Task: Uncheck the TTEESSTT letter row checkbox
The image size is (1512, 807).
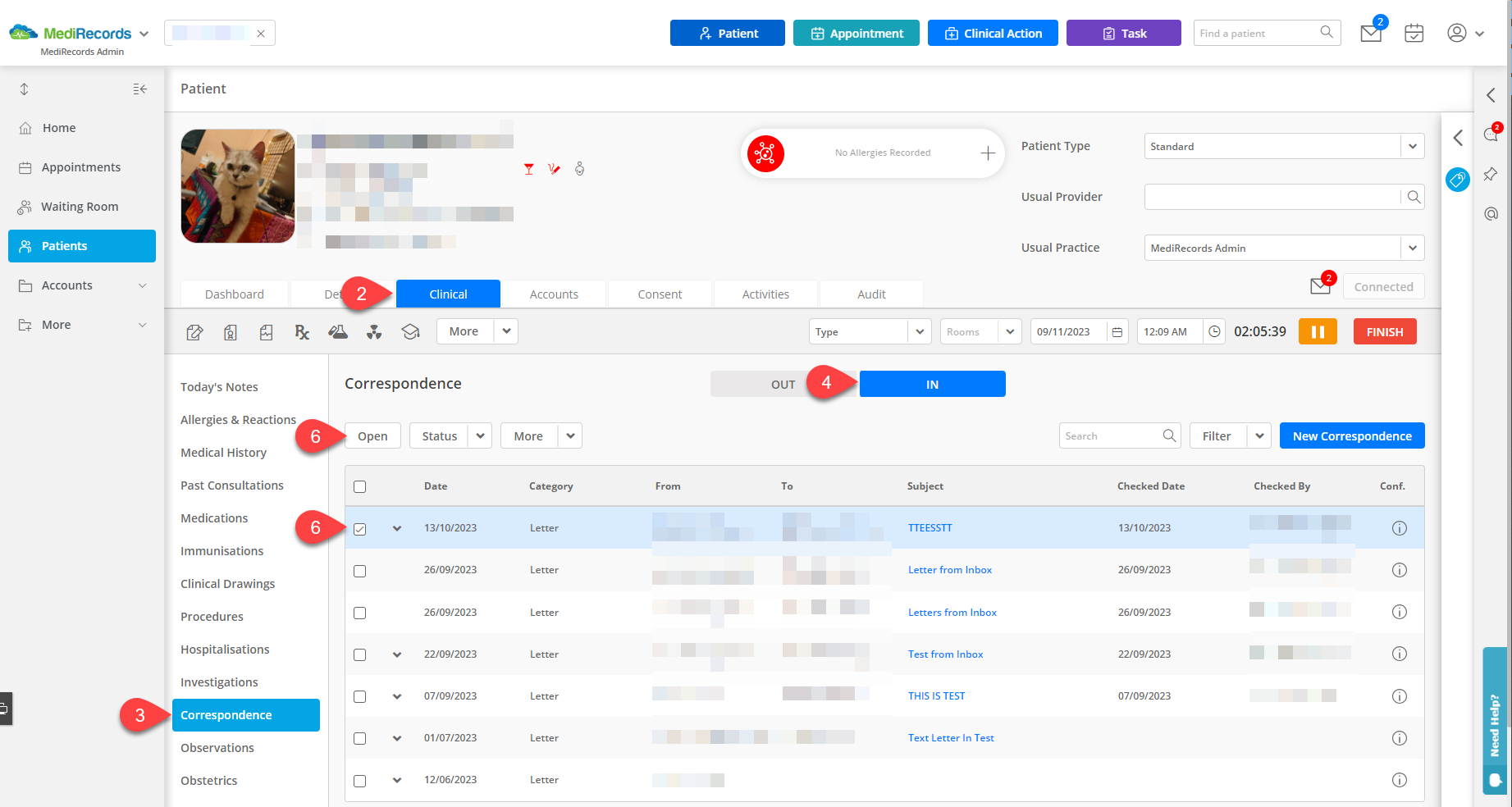Action: click(x=360, y=529)
